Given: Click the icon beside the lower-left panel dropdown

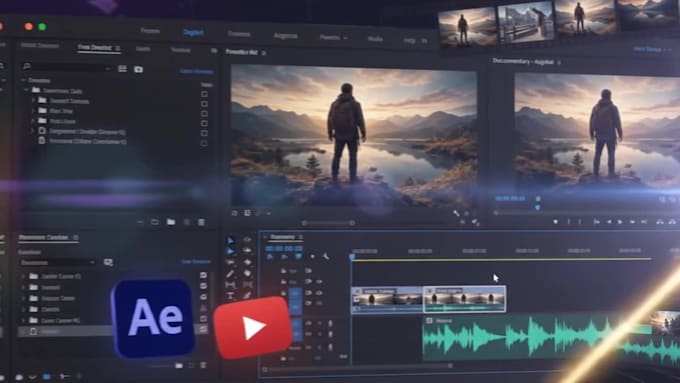Looking at the screenshot, I should pos(108,262).
